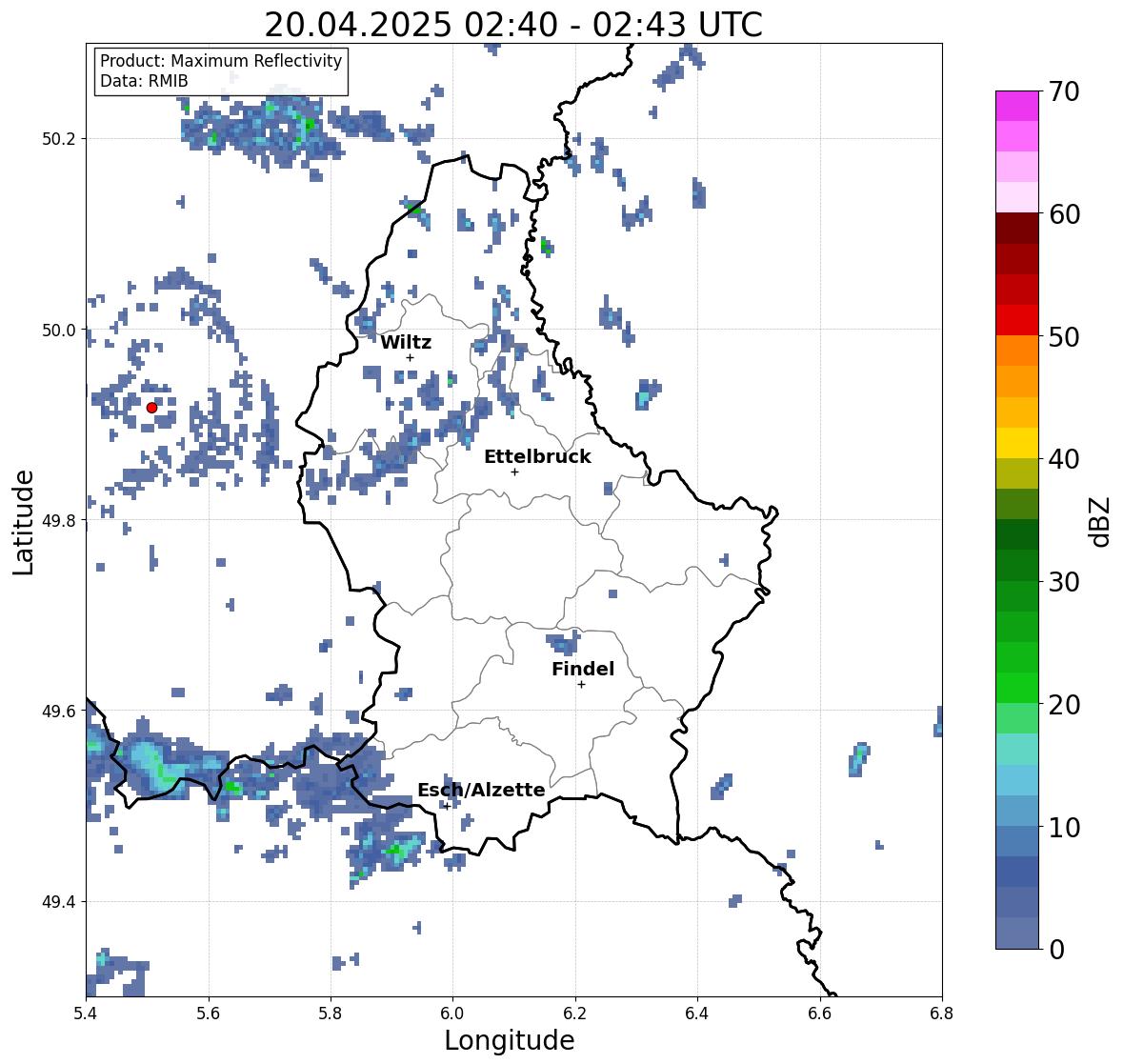Click the 6.4 longitude tick label
This screenshot has width=1123, height=1064.
[697, 1014]
